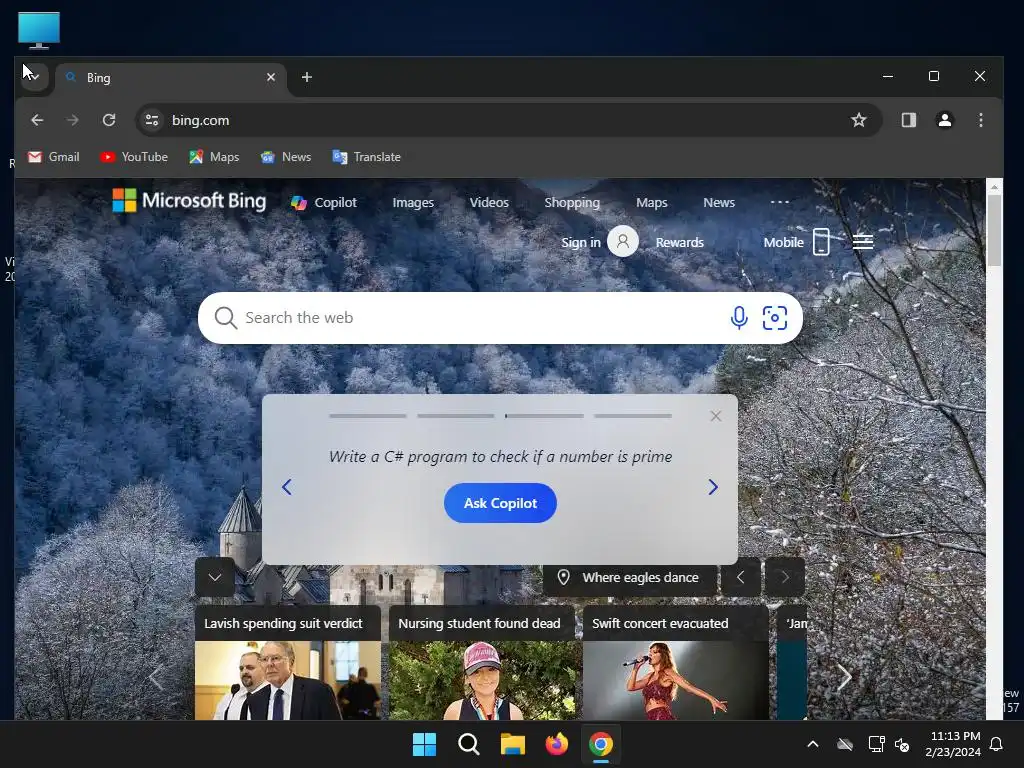Open Nursing student found dead story
This screenshot has height=768, width=1024.
point(482,662)
